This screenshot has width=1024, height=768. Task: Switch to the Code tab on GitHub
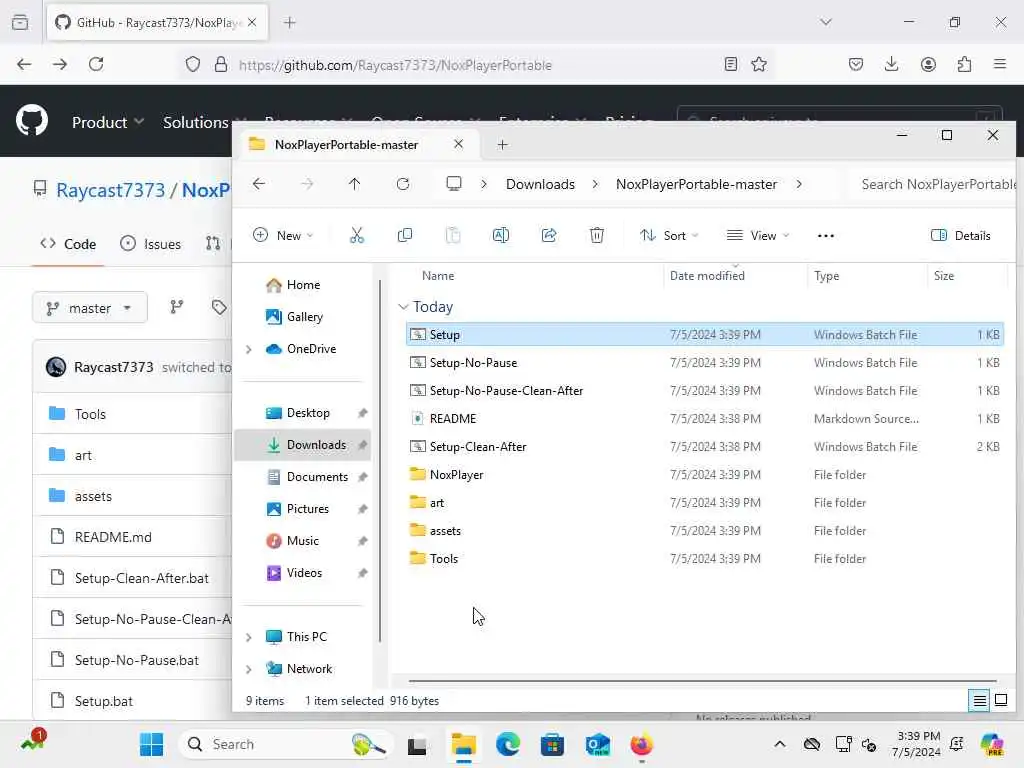(x=68, y=244)
